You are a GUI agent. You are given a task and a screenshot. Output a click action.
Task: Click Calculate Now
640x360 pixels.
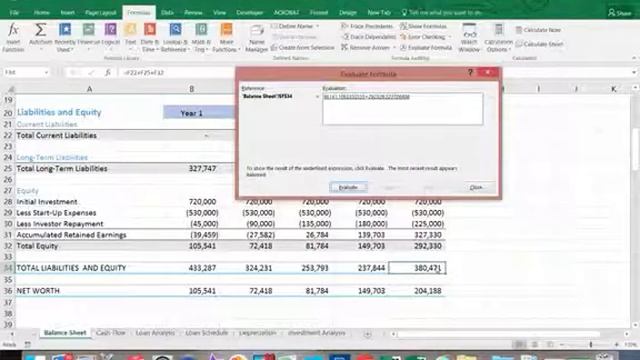538,30
